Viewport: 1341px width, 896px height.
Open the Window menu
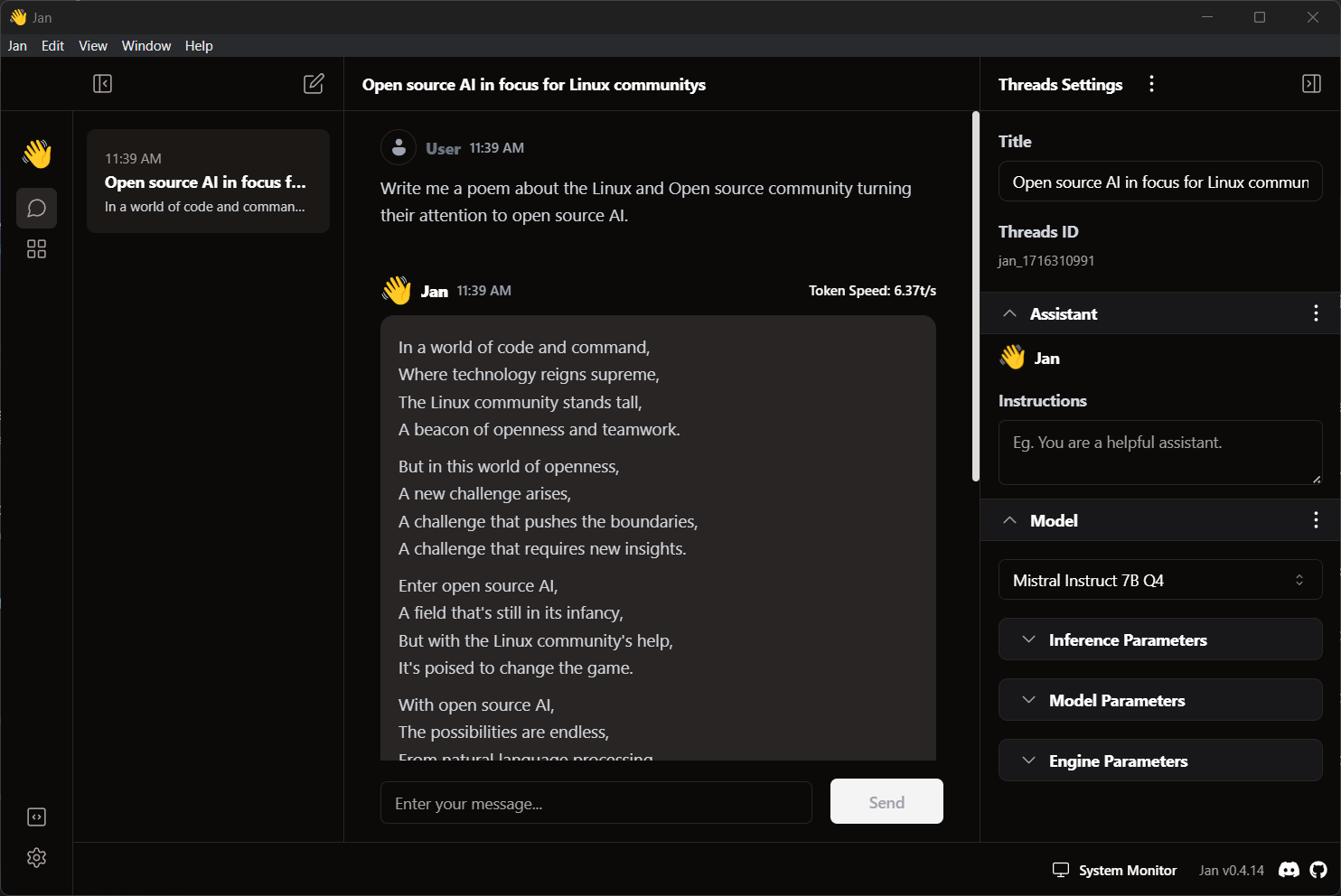(x=146, y=46)
